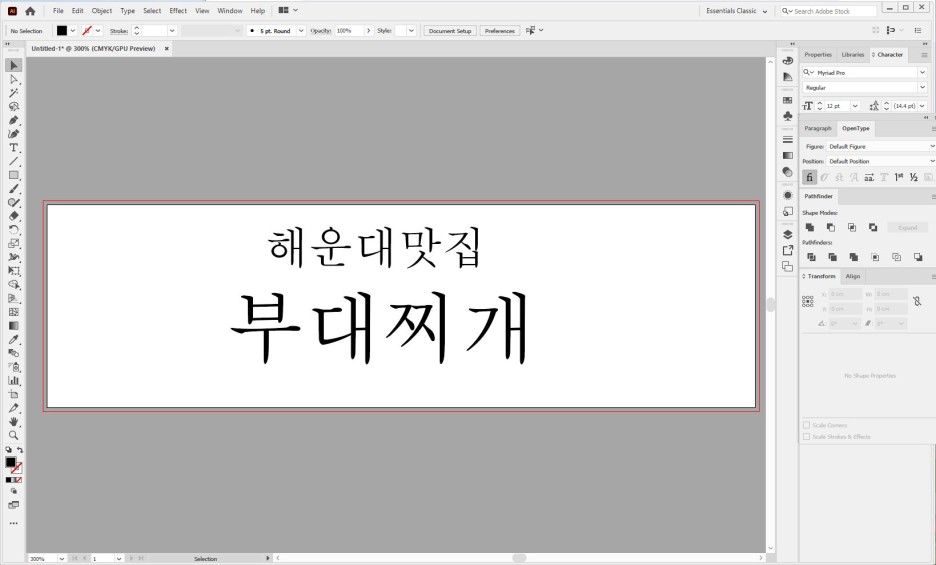Image resolution: width=936 pixels, height=565 pixels.
Task: Open the Figure Default Figure dropdown
Action: coord(881,146)
